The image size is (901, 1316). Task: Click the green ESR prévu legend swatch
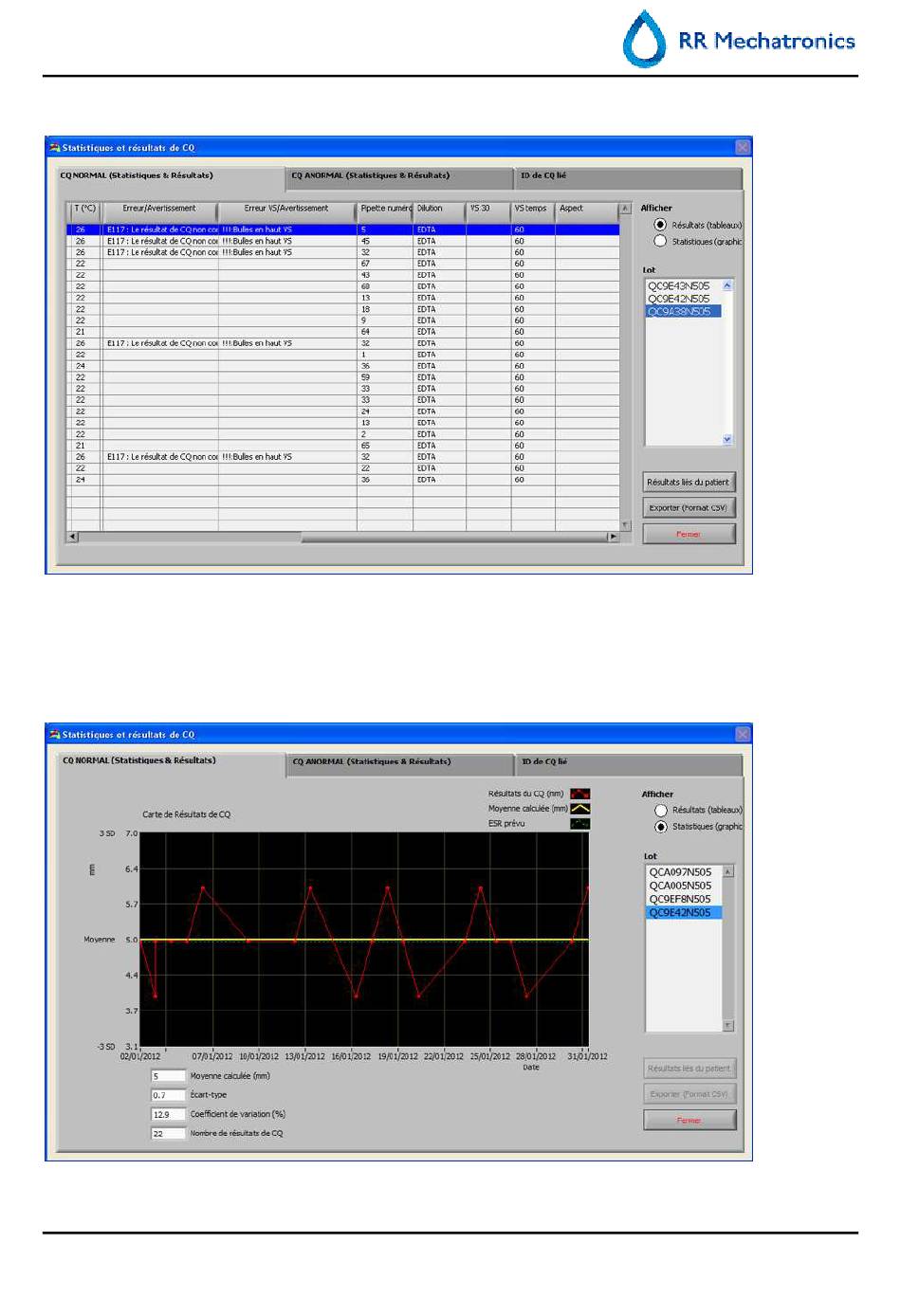(x=579, y=824)
